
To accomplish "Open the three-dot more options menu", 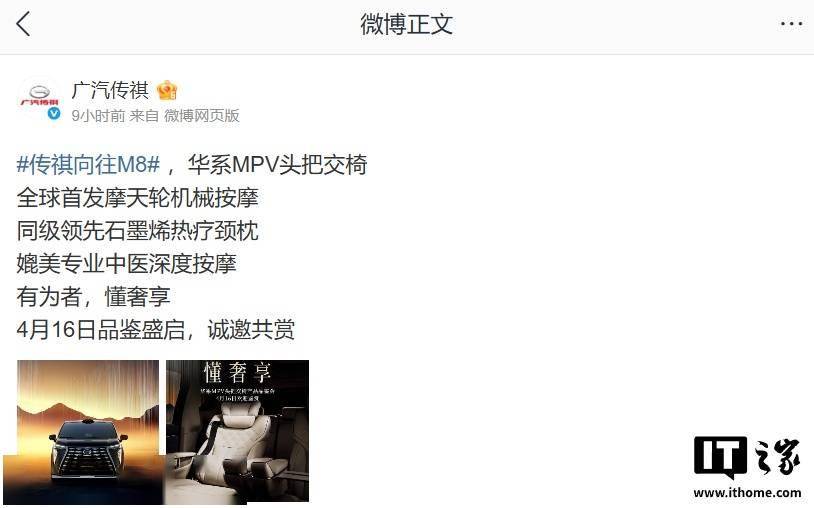I will (791, 24).
